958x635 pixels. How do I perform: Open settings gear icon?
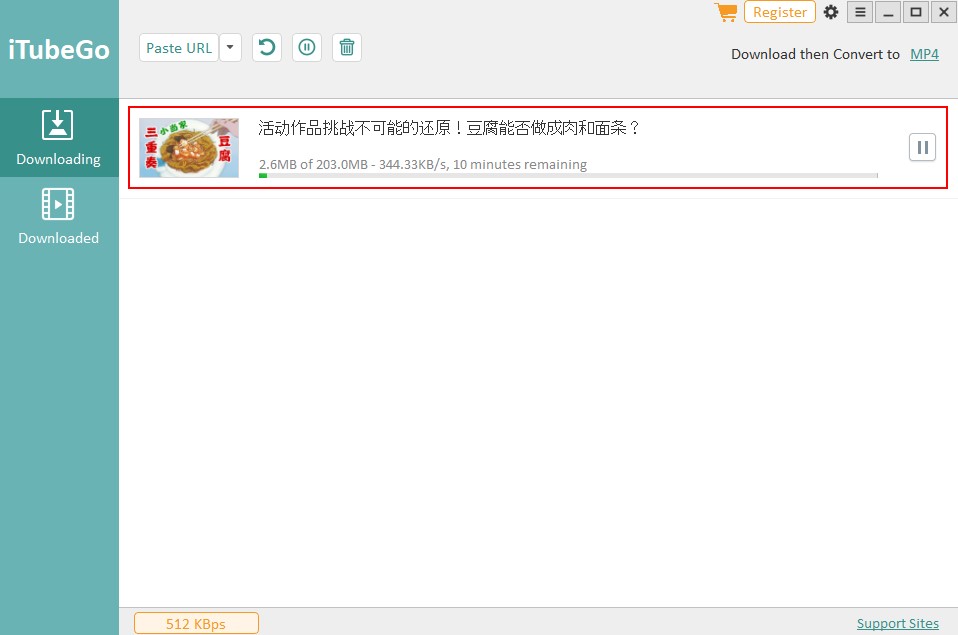(831, 12)
